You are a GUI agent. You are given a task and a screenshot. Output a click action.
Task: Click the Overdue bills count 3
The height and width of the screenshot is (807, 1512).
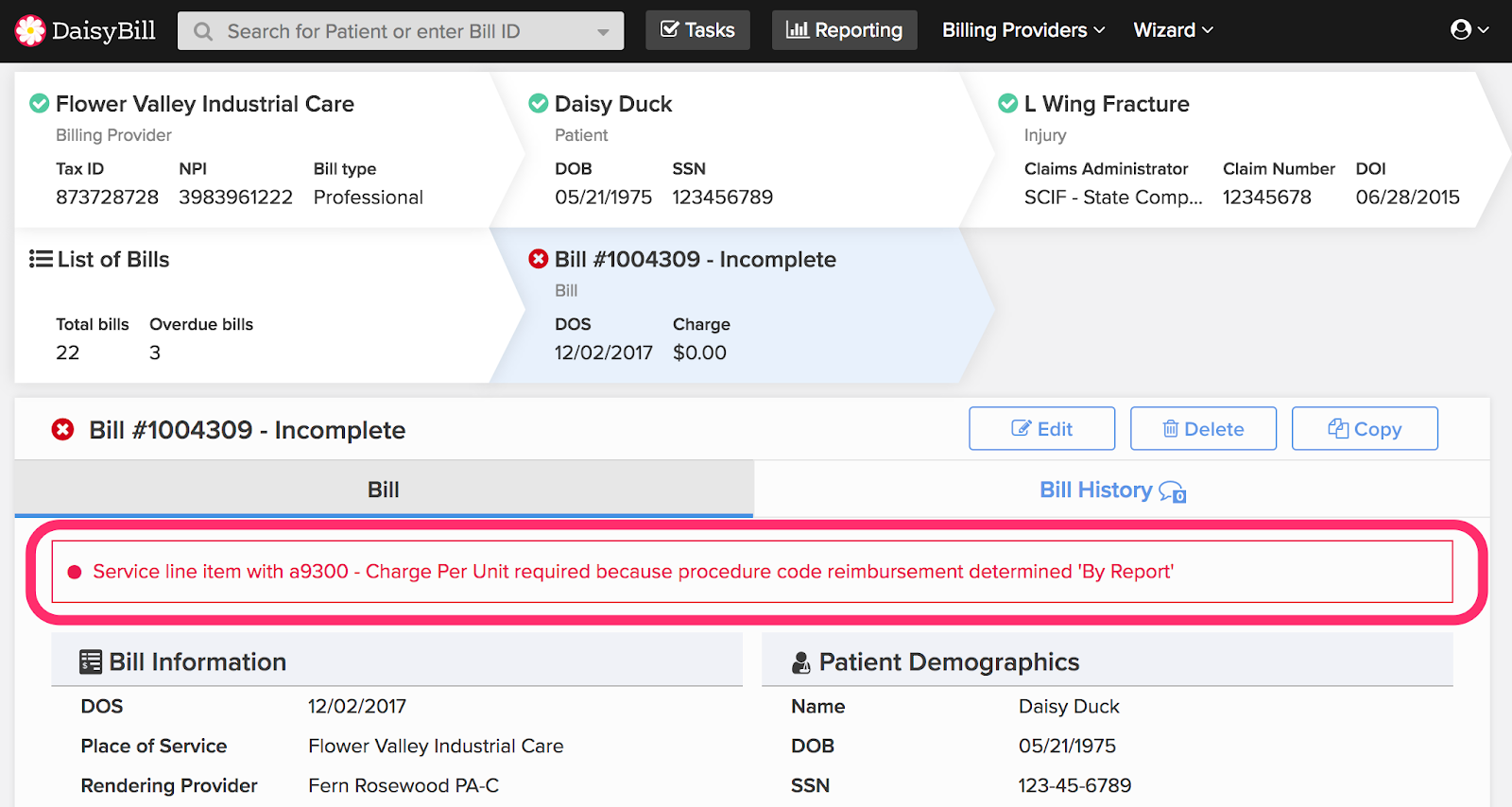pos(155,352)
